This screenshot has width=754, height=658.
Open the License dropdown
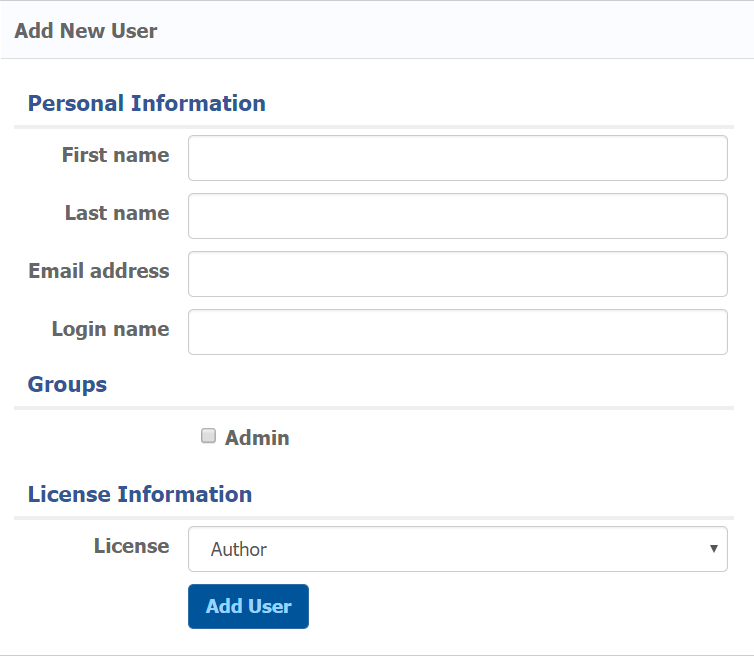(457, 549)
